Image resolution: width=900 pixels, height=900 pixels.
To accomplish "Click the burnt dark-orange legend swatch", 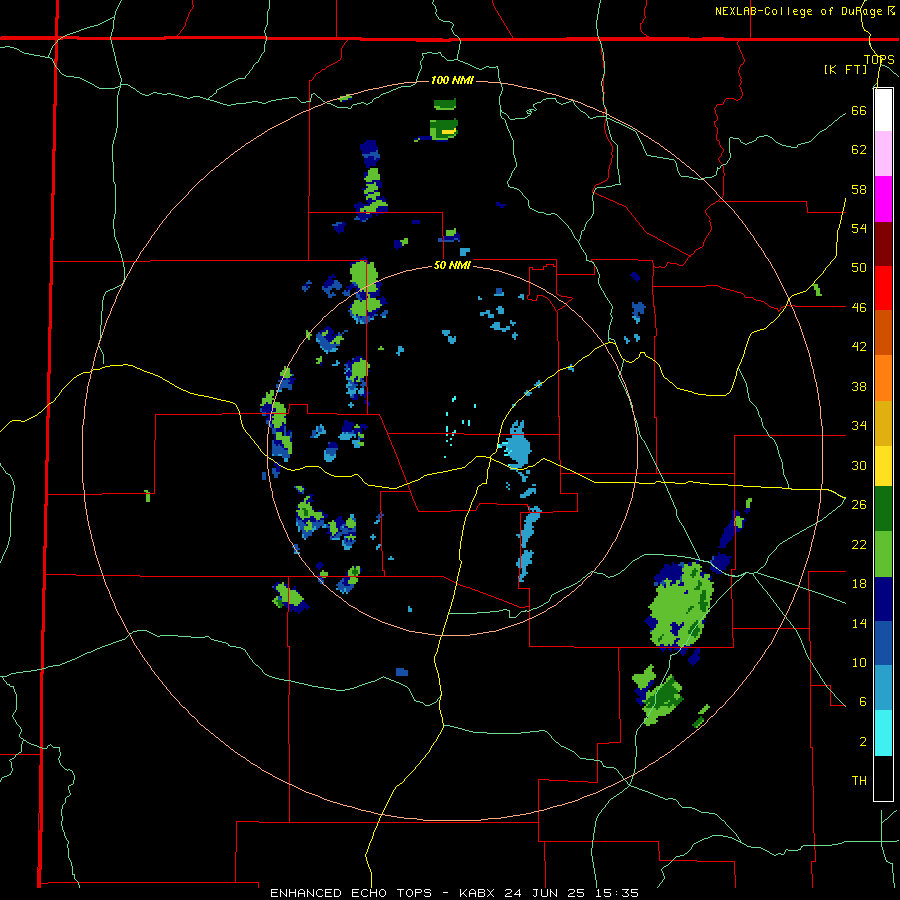I will [x=883, y=333].
